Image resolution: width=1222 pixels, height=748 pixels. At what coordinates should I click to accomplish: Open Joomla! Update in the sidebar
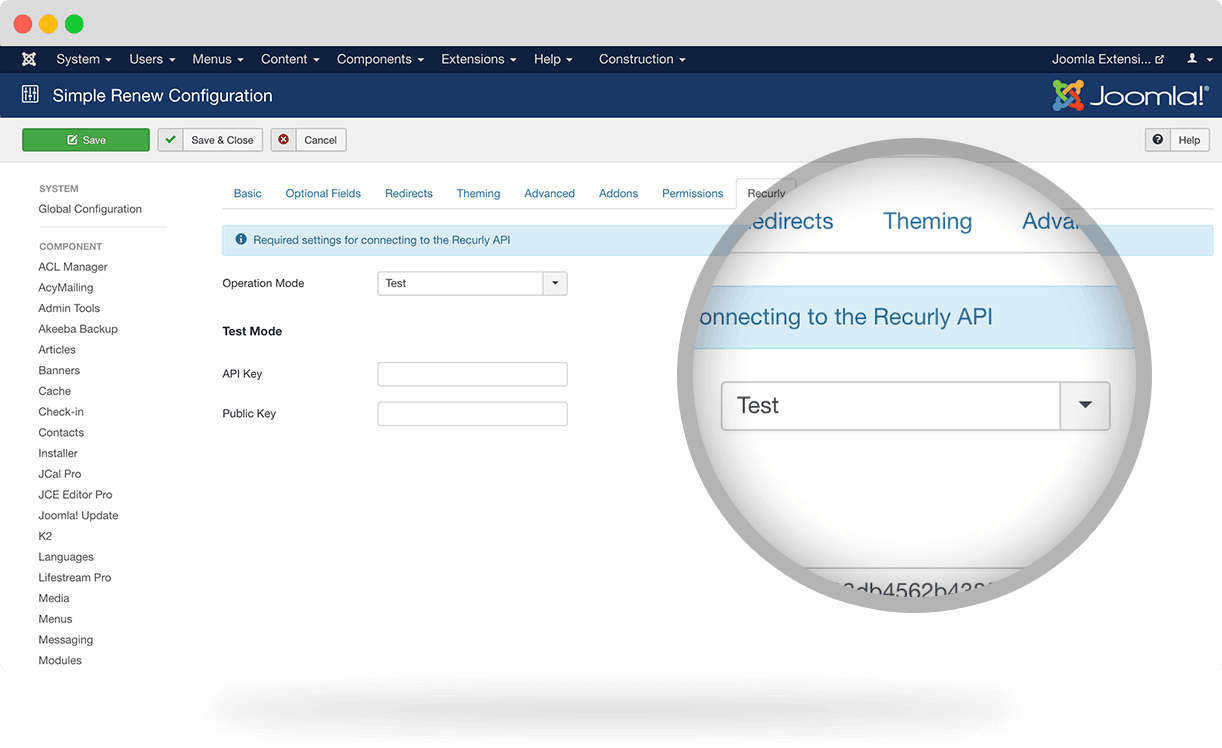[78, 515]
